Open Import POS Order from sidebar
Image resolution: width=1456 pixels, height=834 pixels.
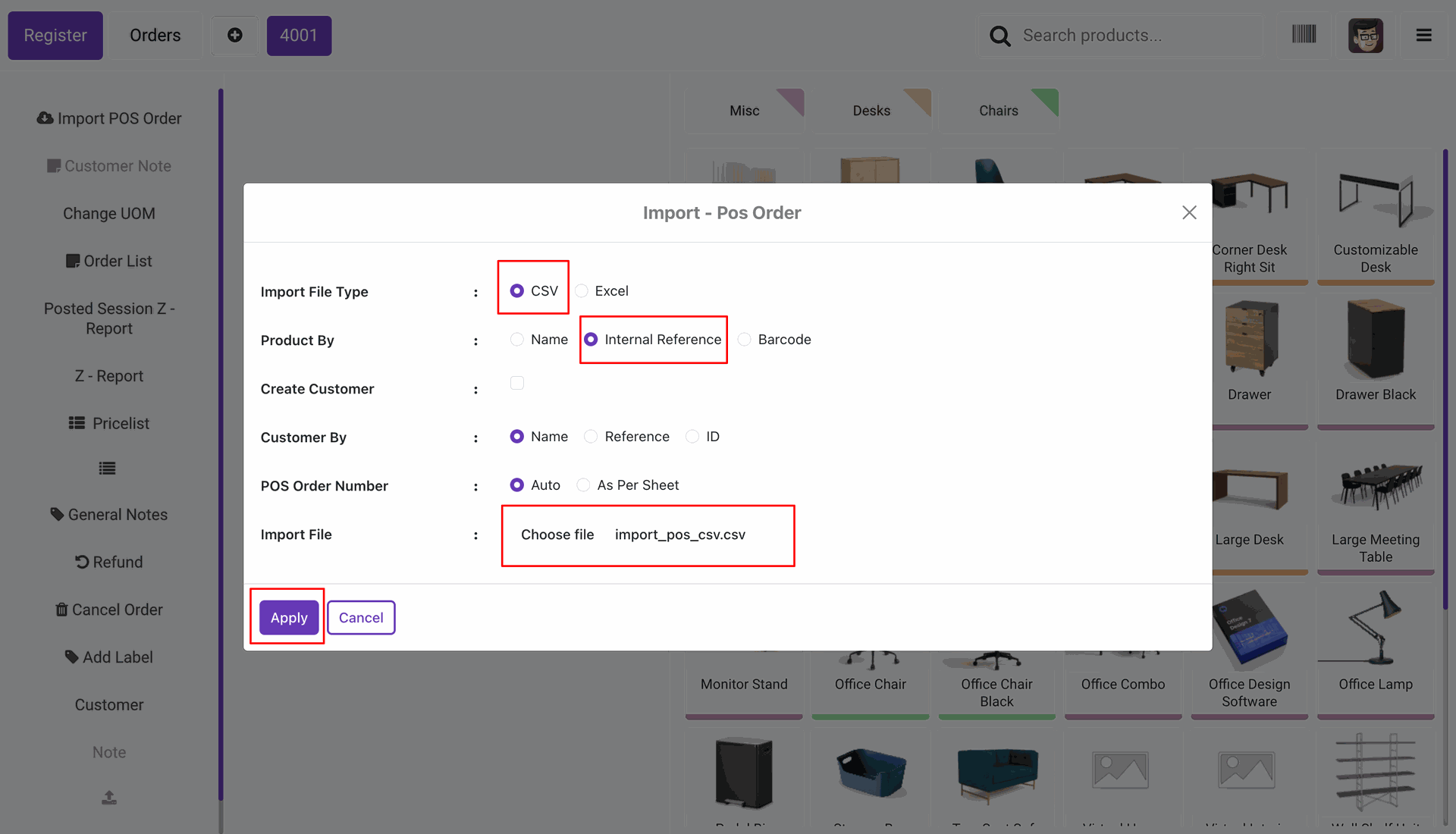109,118
